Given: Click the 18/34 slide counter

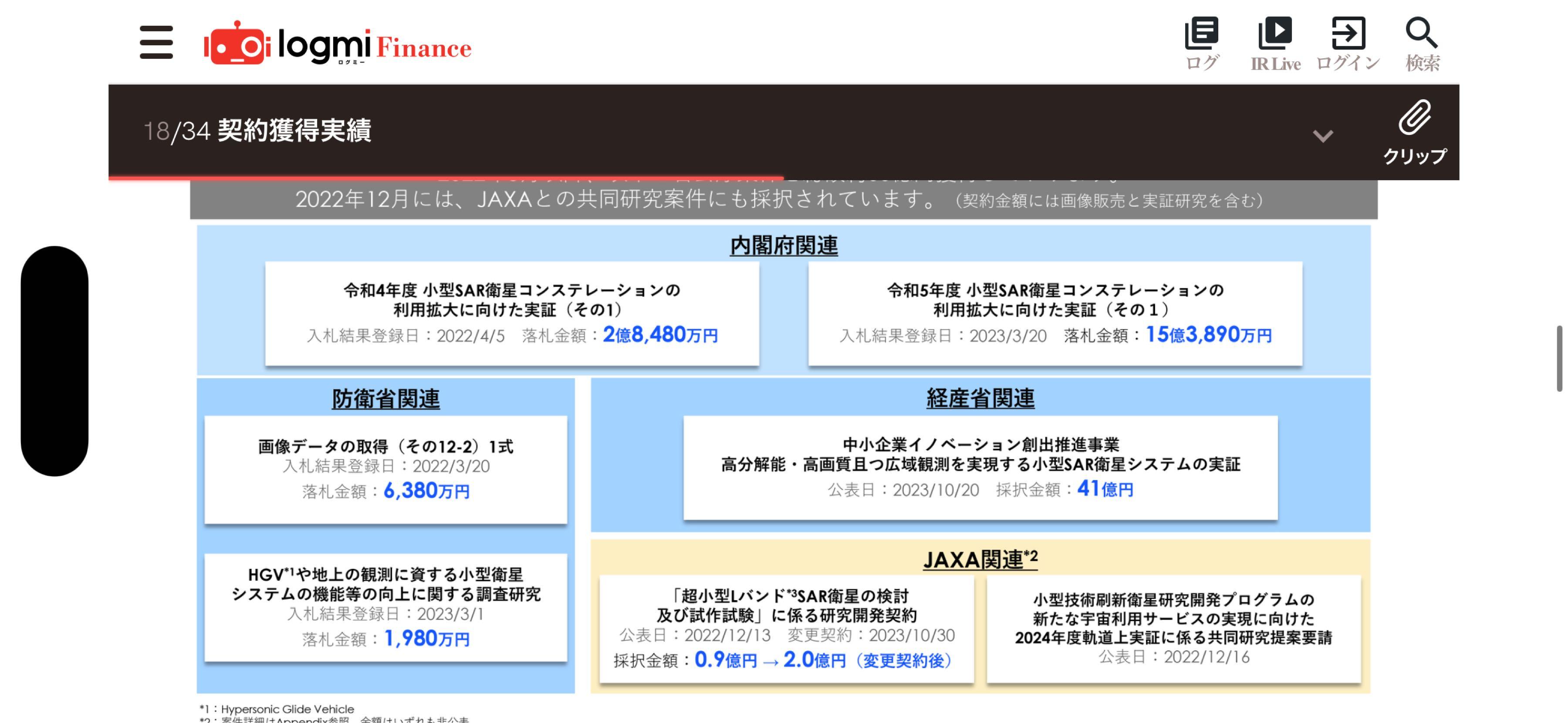Looking at the screenshot, I should pyautogui.click(x=175, y=131).
